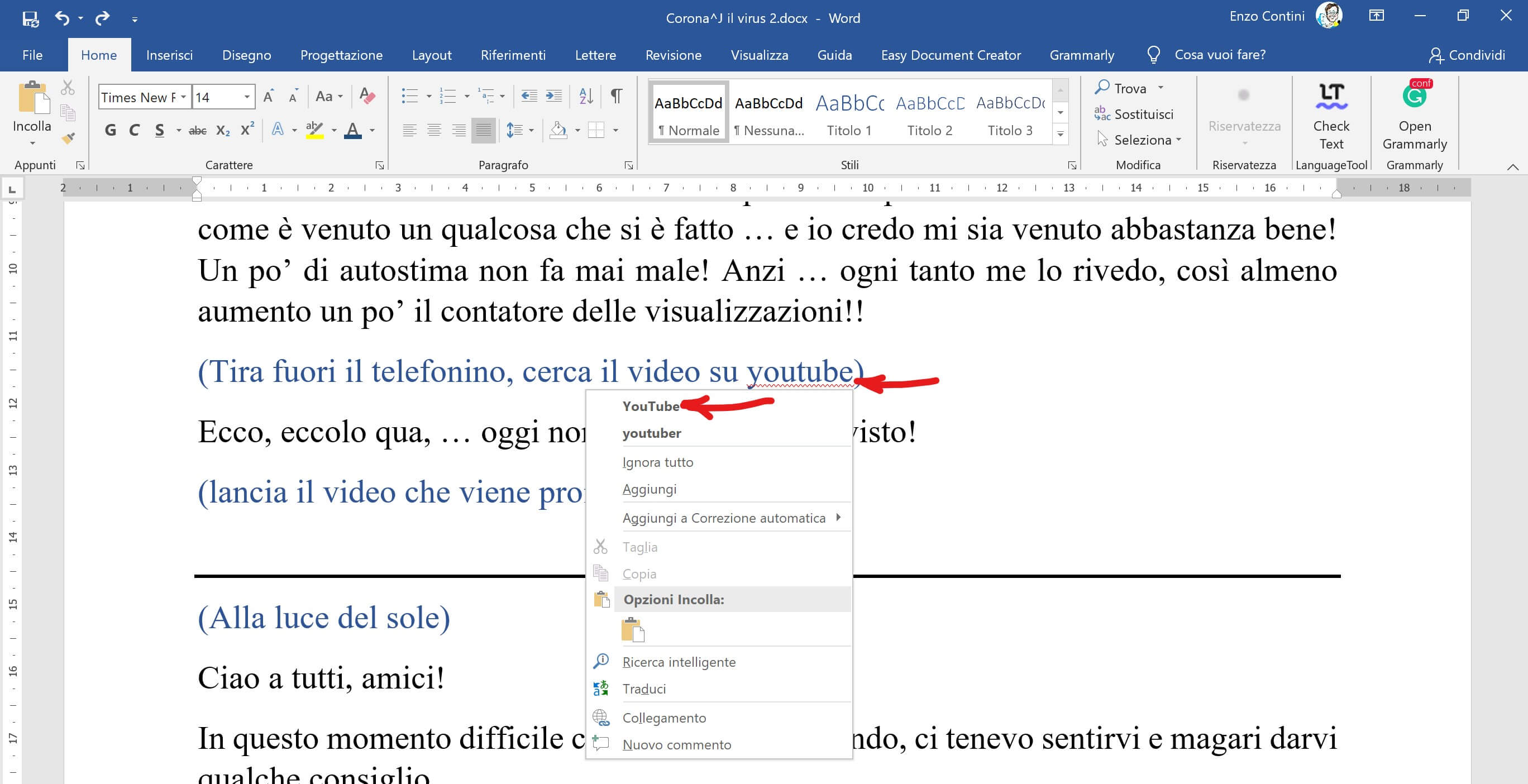The image size is (1528, 784).
Task: Click the Save icon in title bar
Action: coord(30,18)
